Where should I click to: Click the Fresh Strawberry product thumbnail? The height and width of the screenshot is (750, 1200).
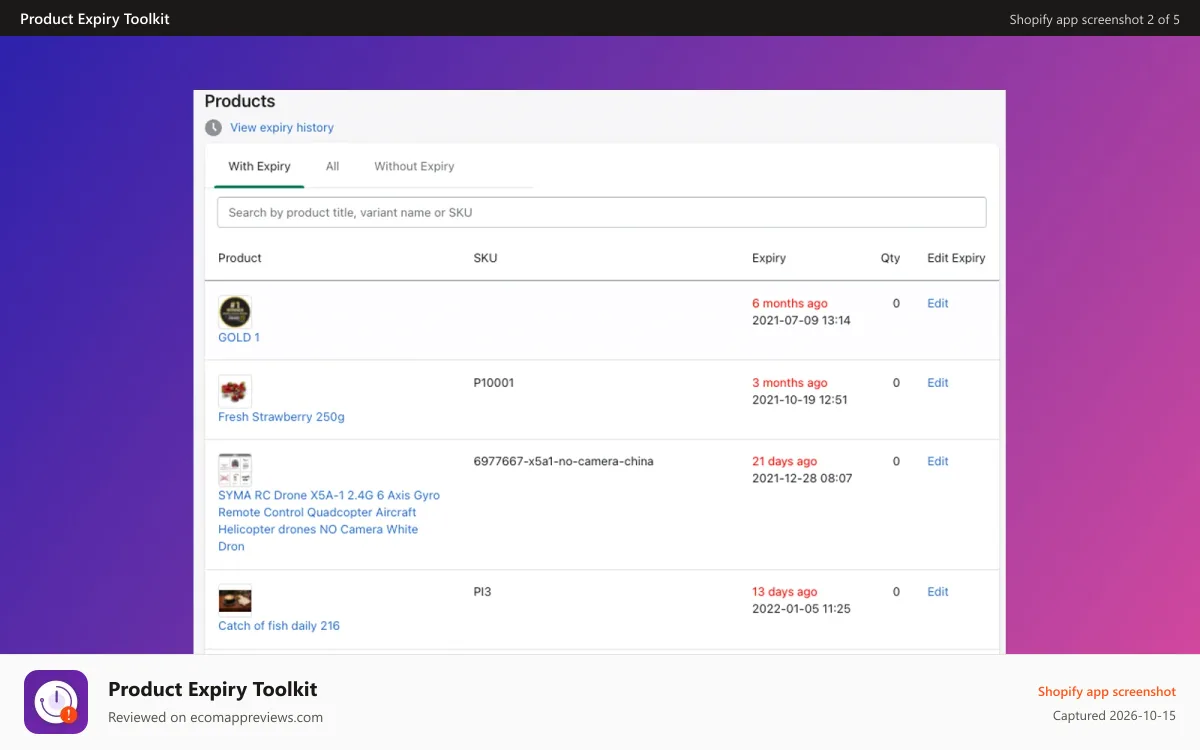(x=235, y=391)
